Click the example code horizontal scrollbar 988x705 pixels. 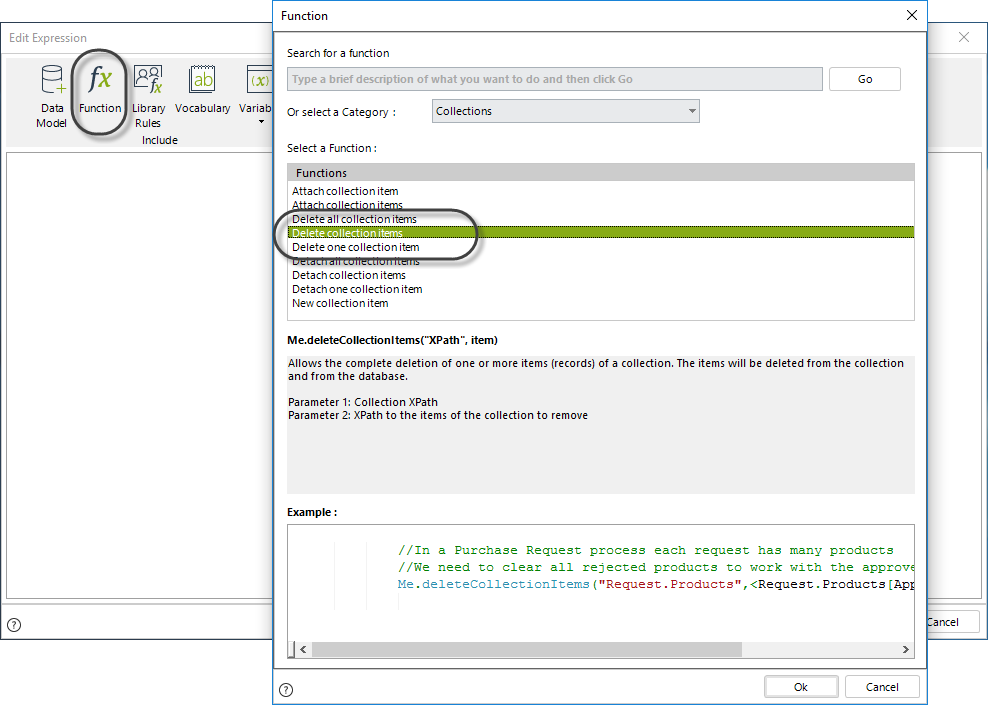click(x=526, y=649)
